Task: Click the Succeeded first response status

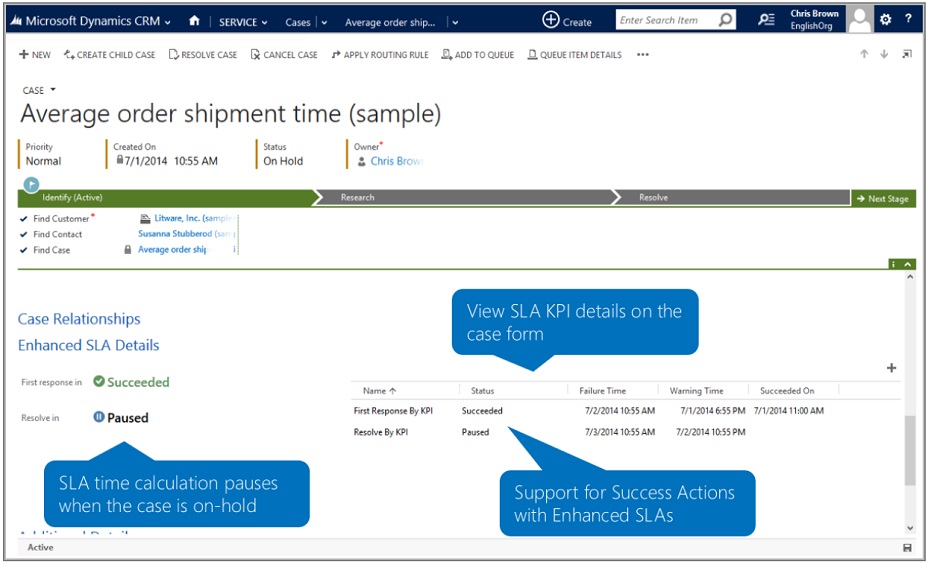Action: point(131,382)
